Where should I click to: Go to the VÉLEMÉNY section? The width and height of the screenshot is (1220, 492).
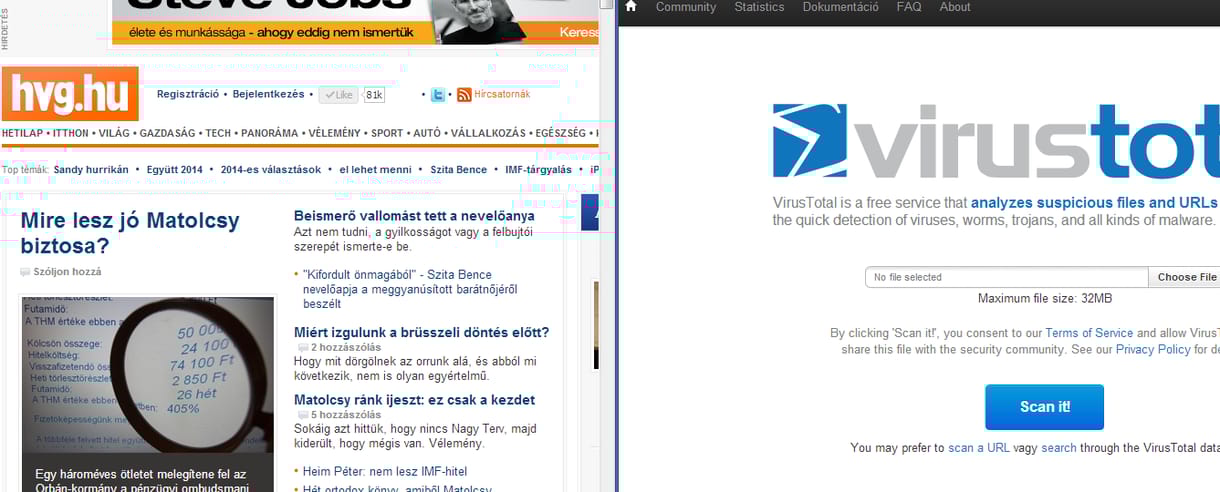point(335,133)
